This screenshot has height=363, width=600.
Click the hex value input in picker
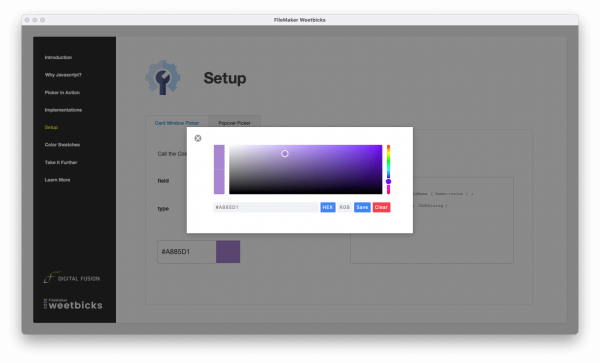(x=266, y=207)
